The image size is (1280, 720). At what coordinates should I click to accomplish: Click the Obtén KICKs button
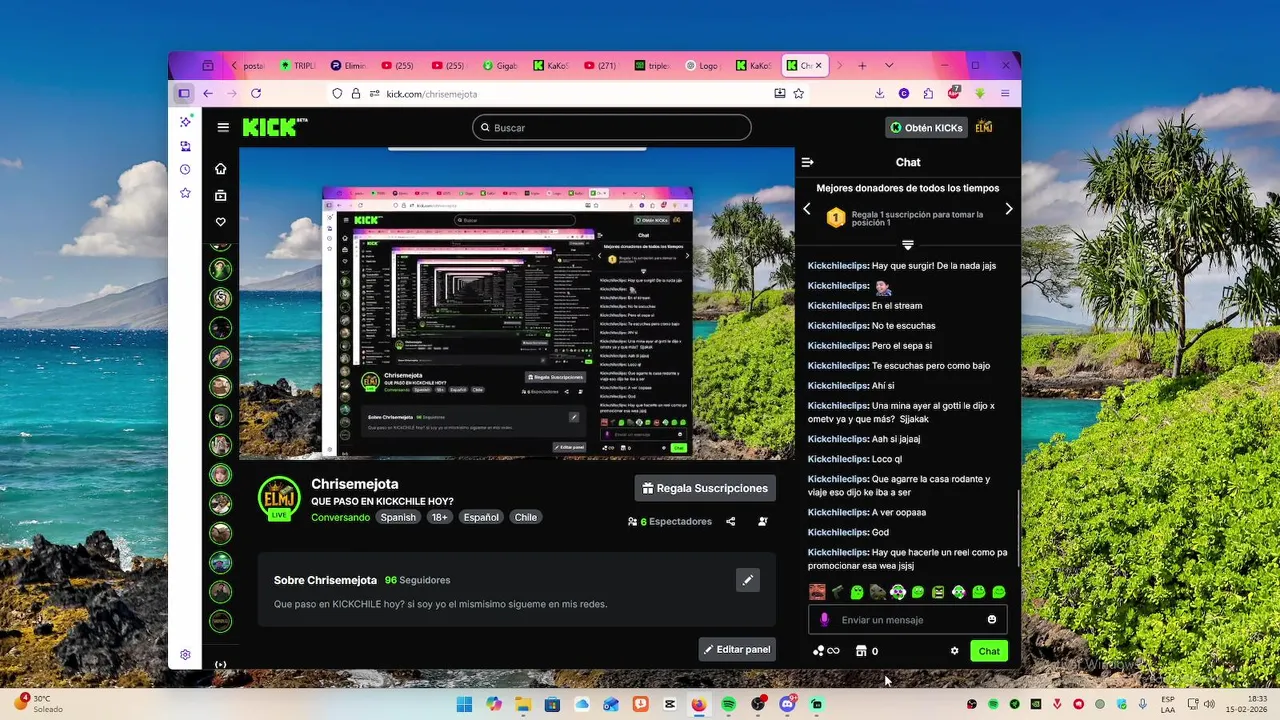coord(927,127)
